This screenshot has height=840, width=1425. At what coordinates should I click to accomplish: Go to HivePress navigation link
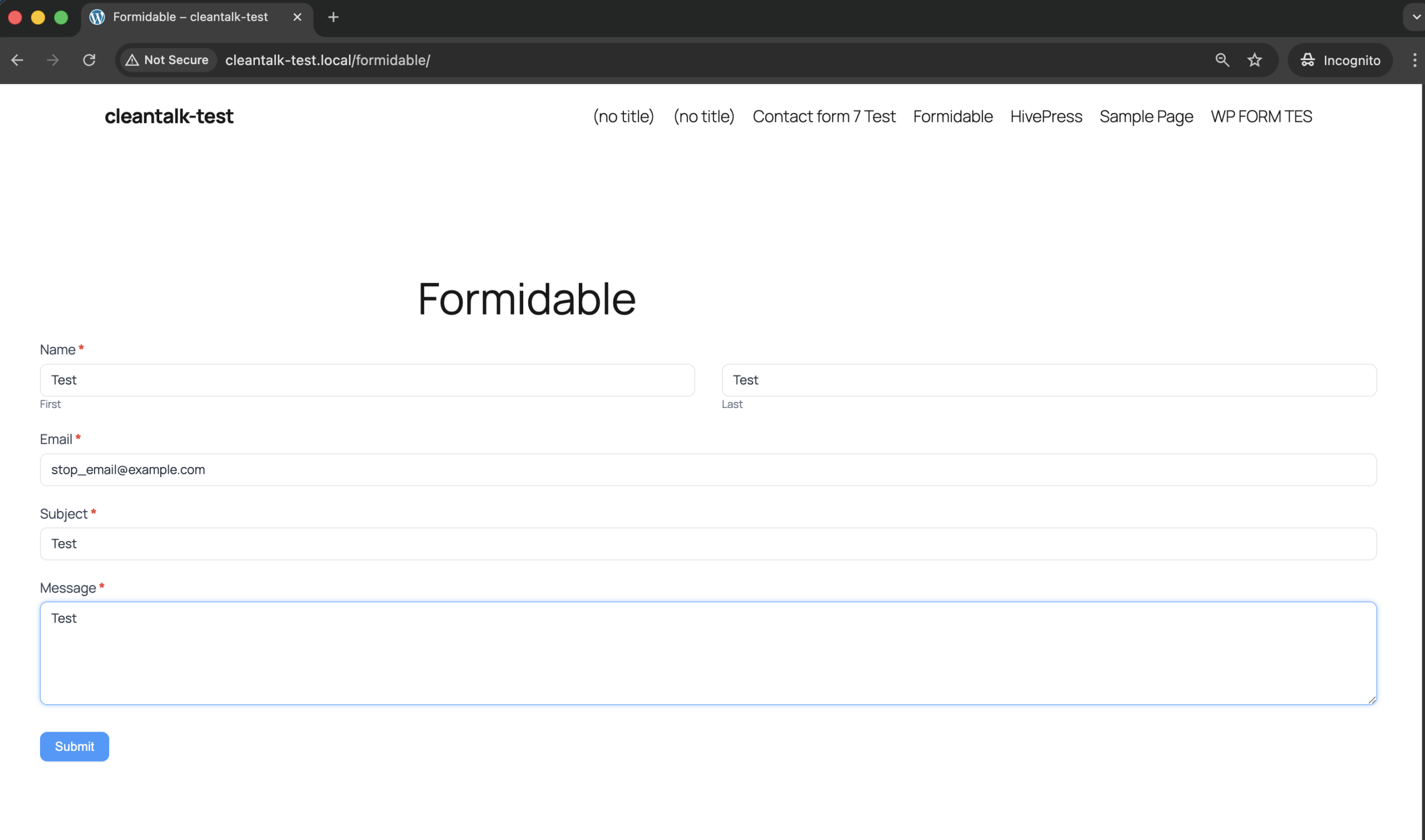click(1046, 116)
